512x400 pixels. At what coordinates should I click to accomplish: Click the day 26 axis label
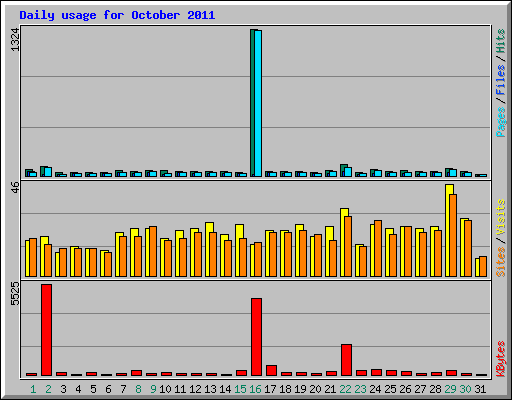click(405, 389)
